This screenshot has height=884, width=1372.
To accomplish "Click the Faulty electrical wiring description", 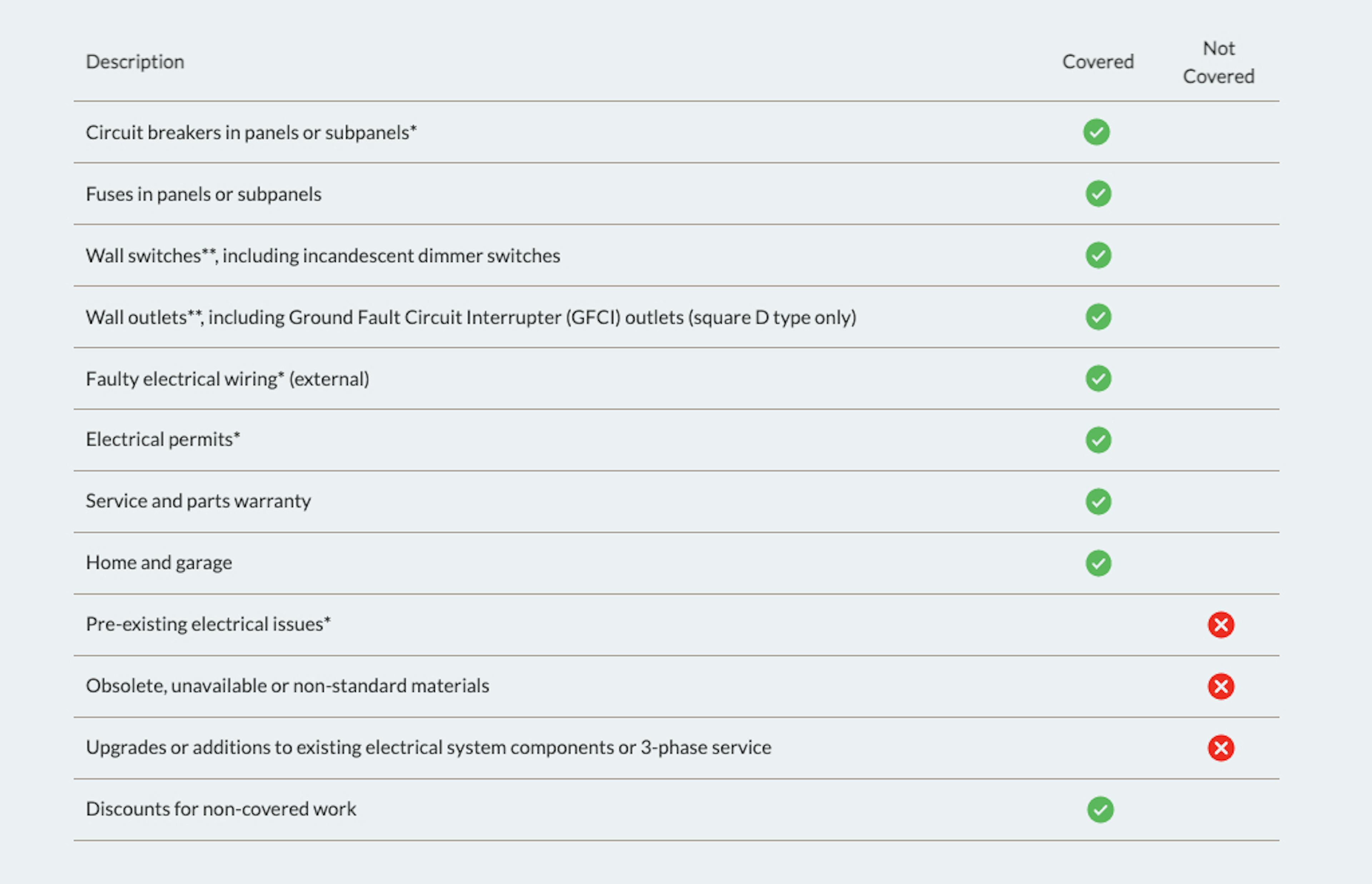I will [x=227, y=379].
